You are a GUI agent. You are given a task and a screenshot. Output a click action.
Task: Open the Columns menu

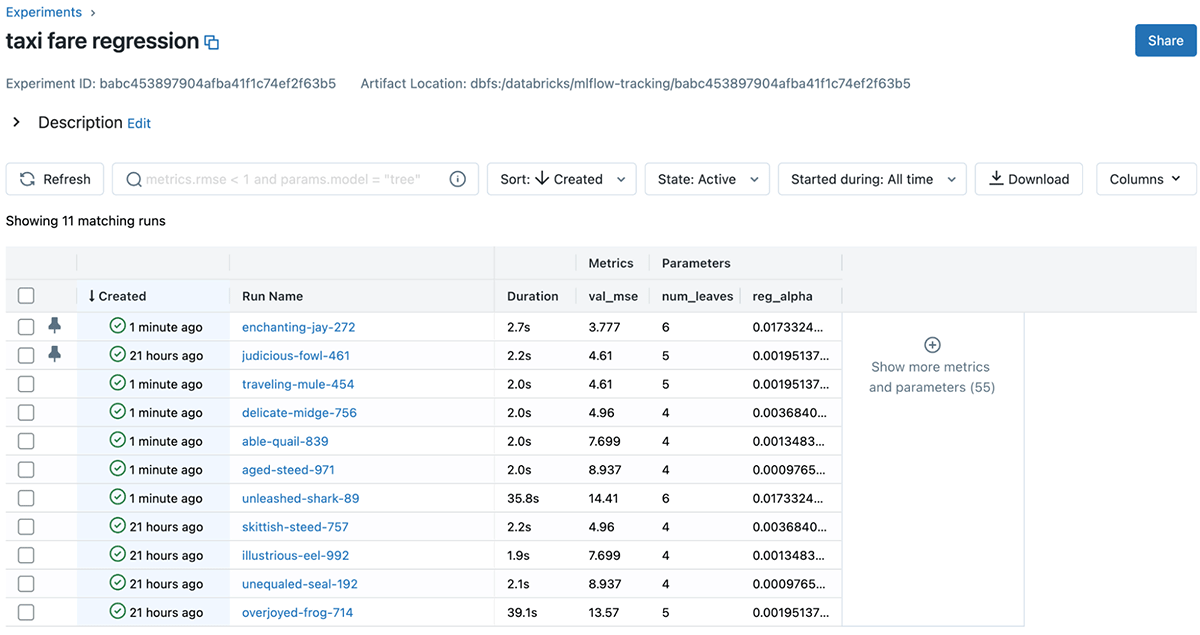coord(1145,179)
